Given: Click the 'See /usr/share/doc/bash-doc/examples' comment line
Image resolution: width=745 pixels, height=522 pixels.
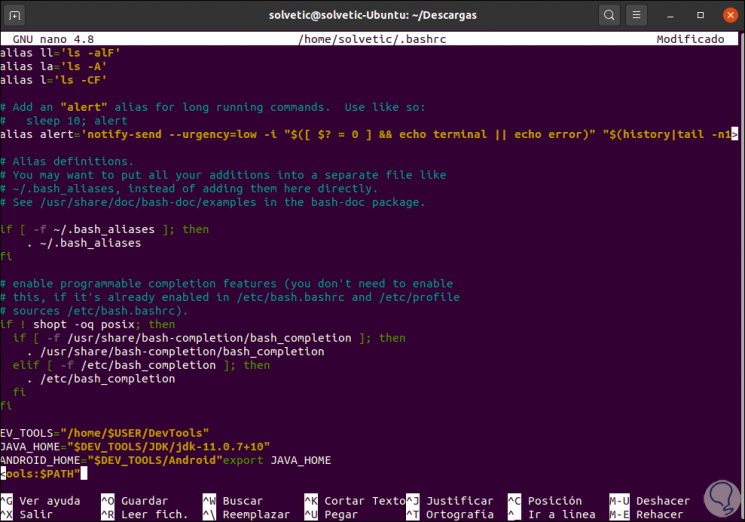Looking at the screenshot, I should tap(212, 202).
